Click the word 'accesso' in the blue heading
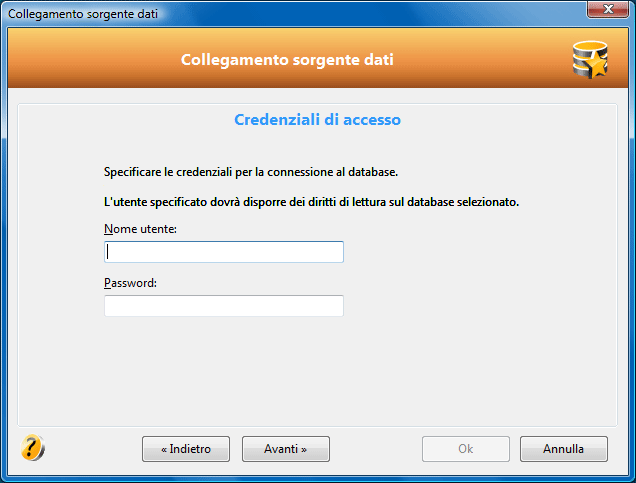 (372, 120)
